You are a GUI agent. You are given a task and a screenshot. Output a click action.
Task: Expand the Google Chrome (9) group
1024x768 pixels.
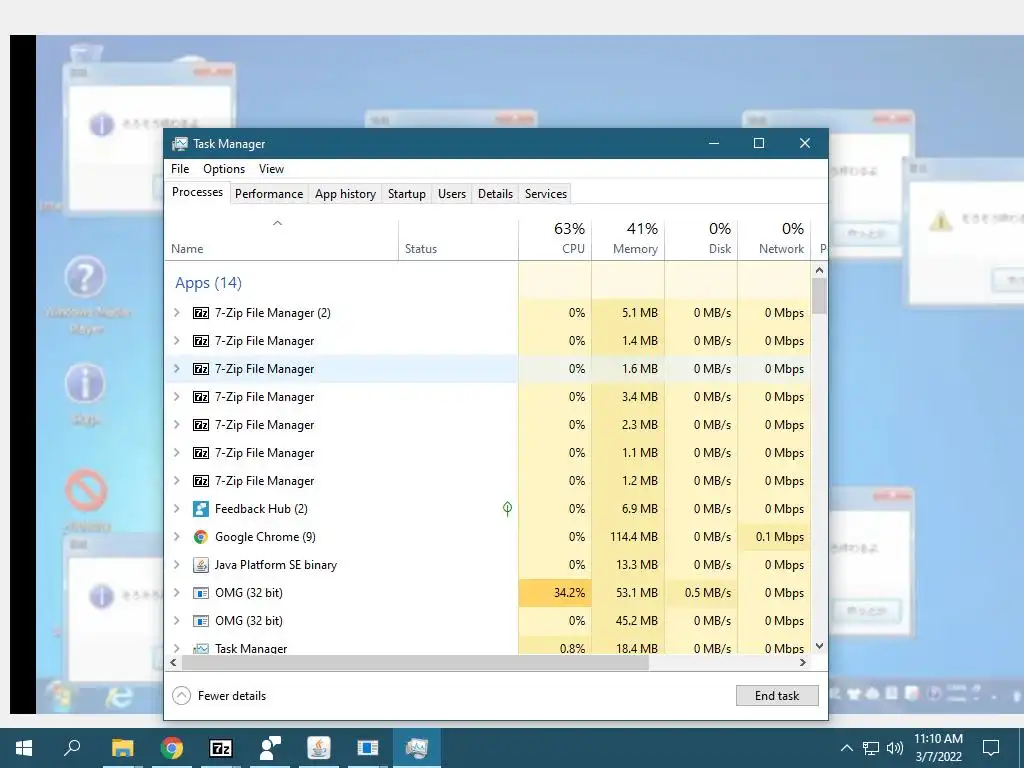pos(176,537)
